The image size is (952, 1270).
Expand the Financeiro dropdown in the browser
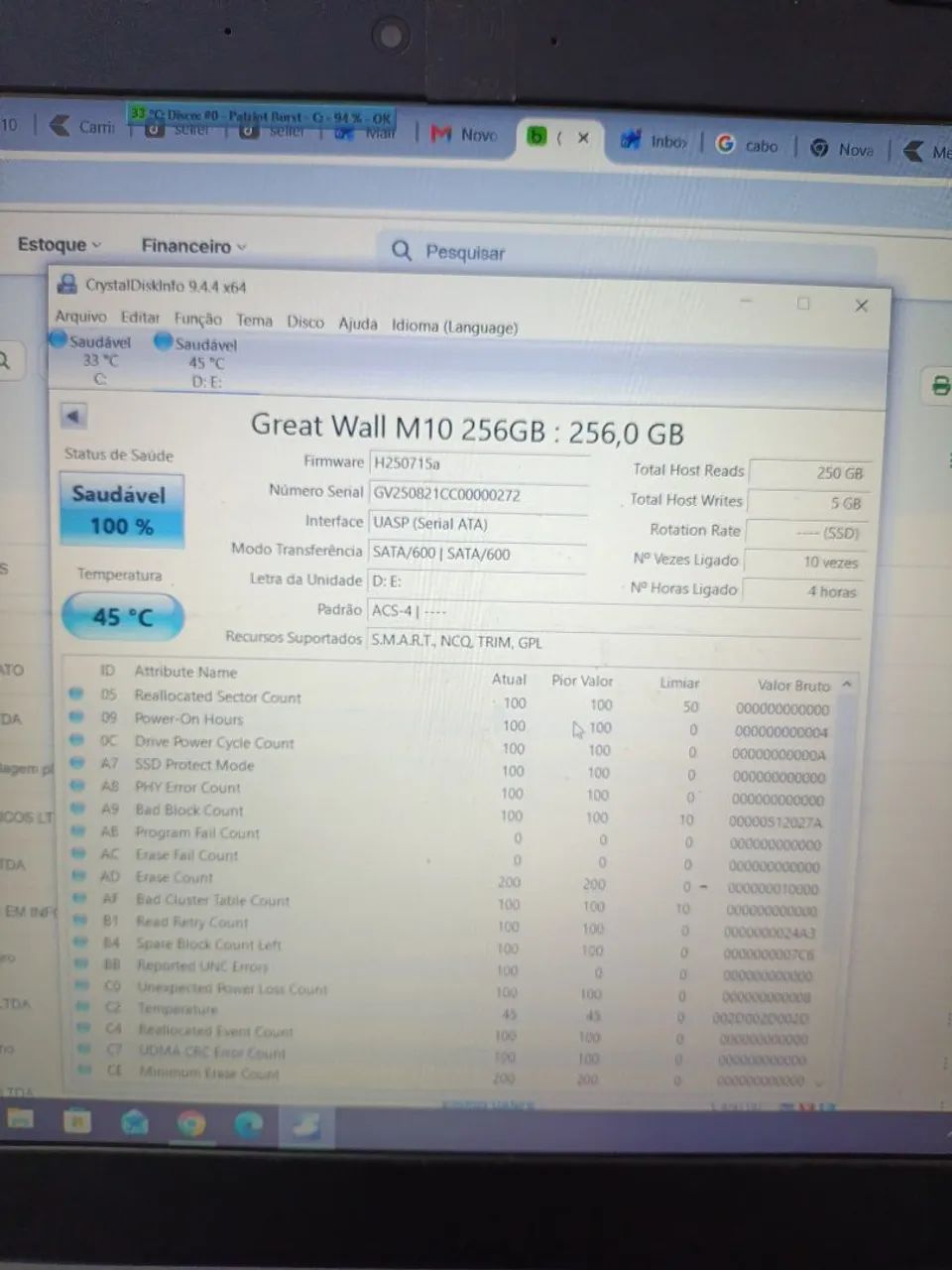click(193, 246)
